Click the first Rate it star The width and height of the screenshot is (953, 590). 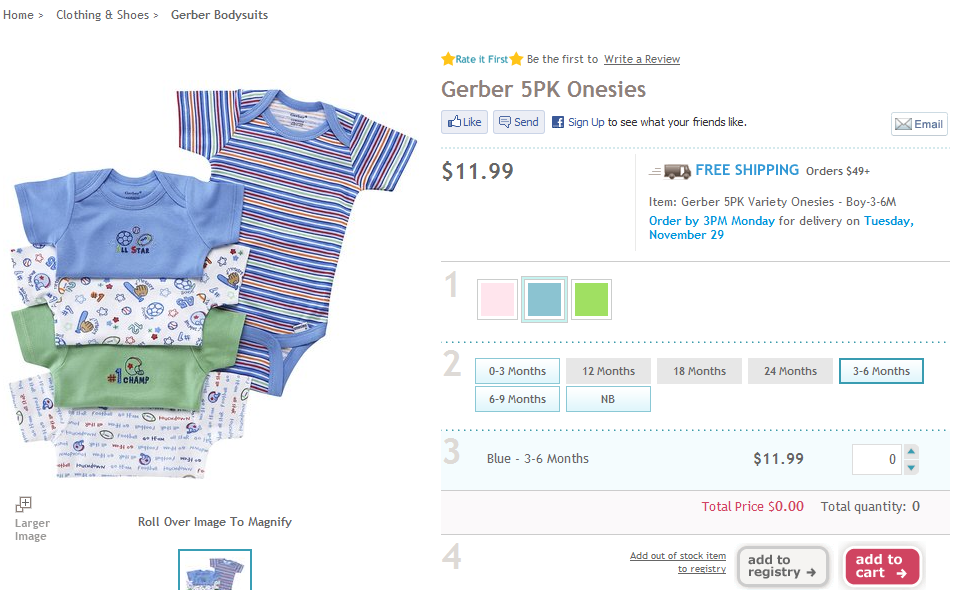(x=448, y=59)
